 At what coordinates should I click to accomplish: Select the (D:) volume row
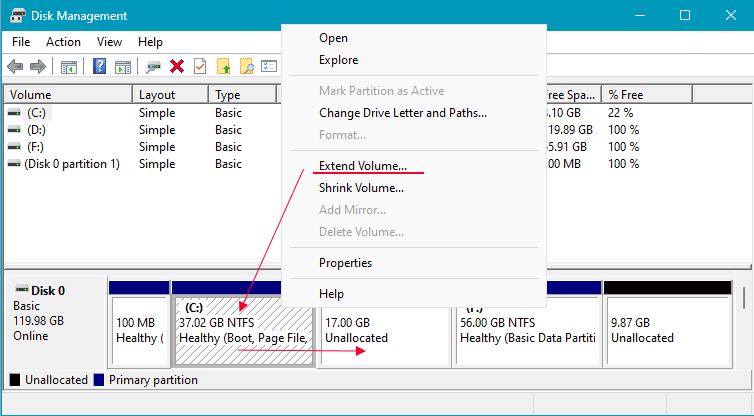pyautogui.click(x=36, y=130)
